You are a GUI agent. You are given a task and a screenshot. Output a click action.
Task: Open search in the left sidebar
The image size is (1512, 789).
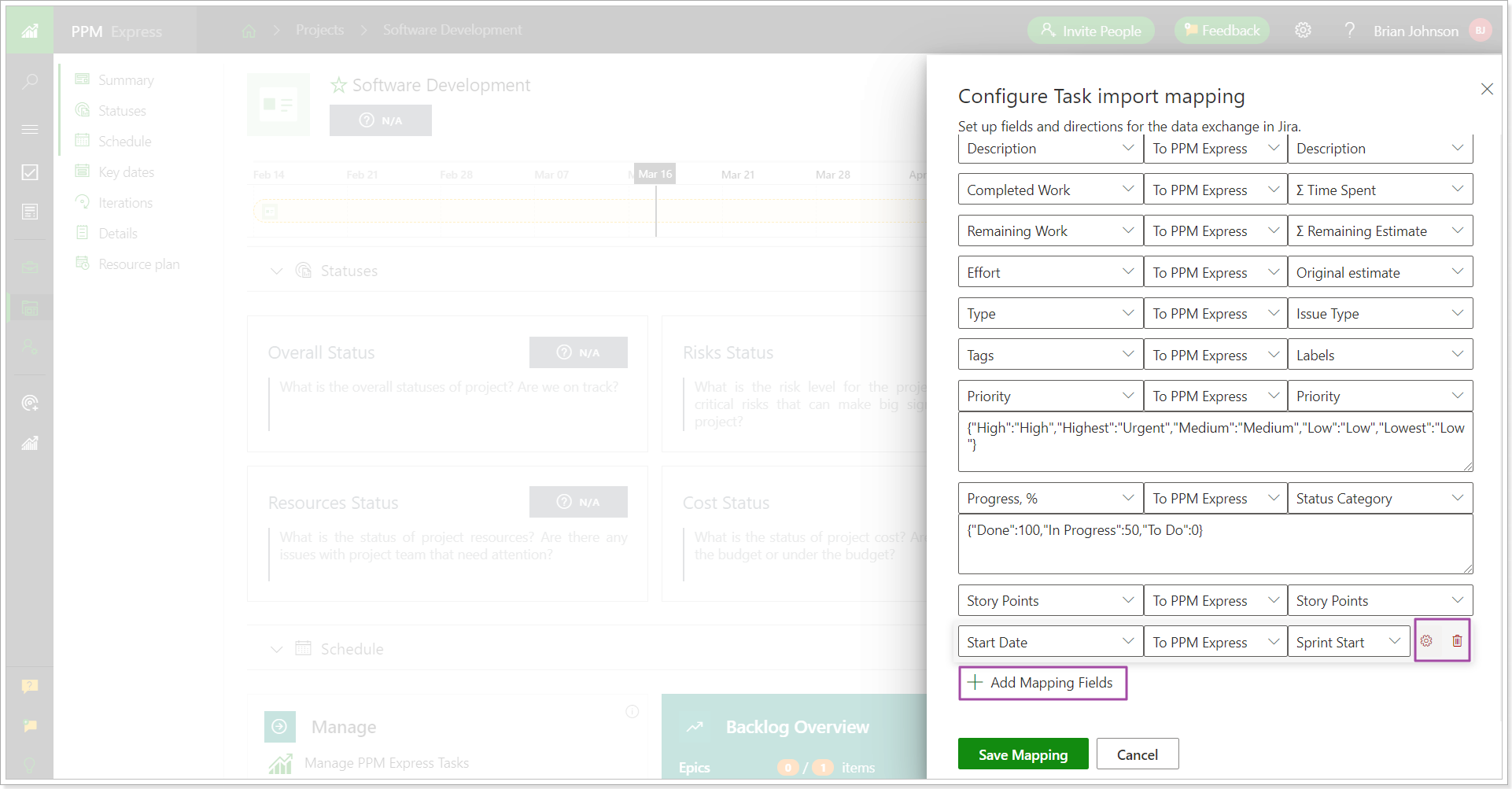pos(30,81)
